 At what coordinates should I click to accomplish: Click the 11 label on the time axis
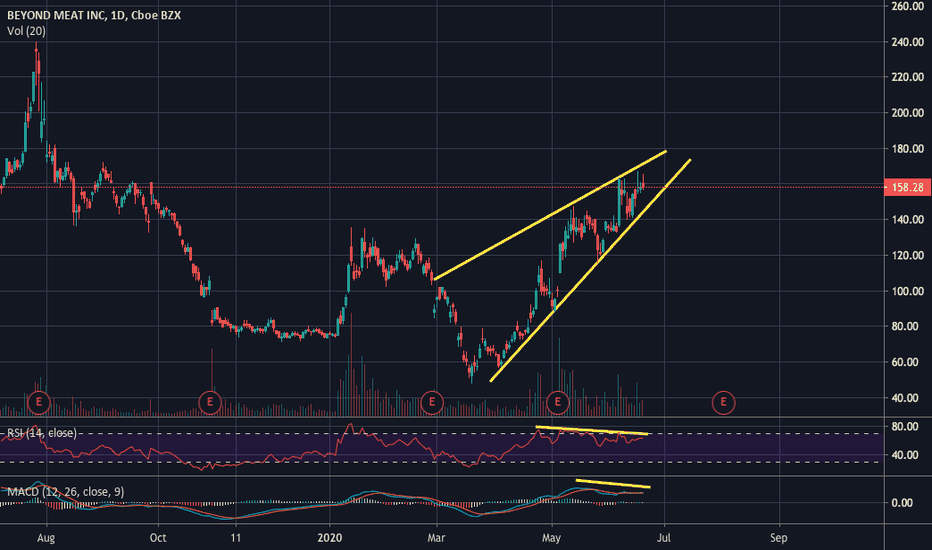coord(236,538)
